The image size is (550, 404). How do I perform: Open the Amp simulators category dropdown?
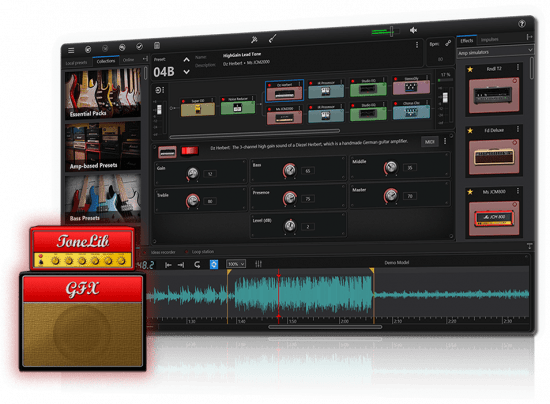coord(495,52)
